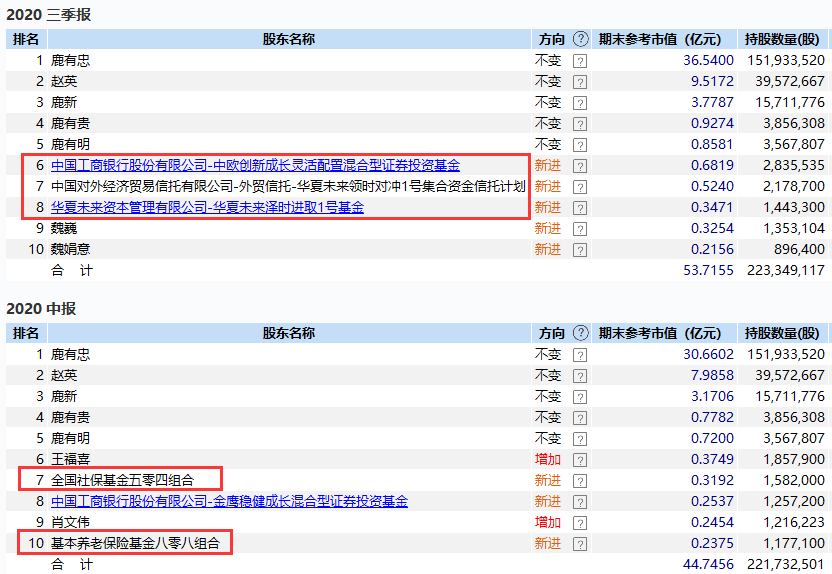Select holdings 2,178,700 cell
The height and width of the screenshot is (574, 832).
point(794,186)
